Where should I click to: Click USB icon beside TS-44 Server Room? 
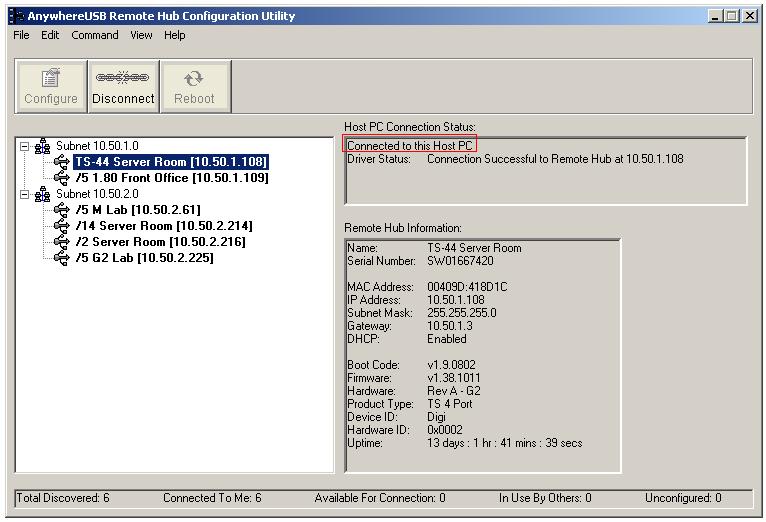coord(62,162)
